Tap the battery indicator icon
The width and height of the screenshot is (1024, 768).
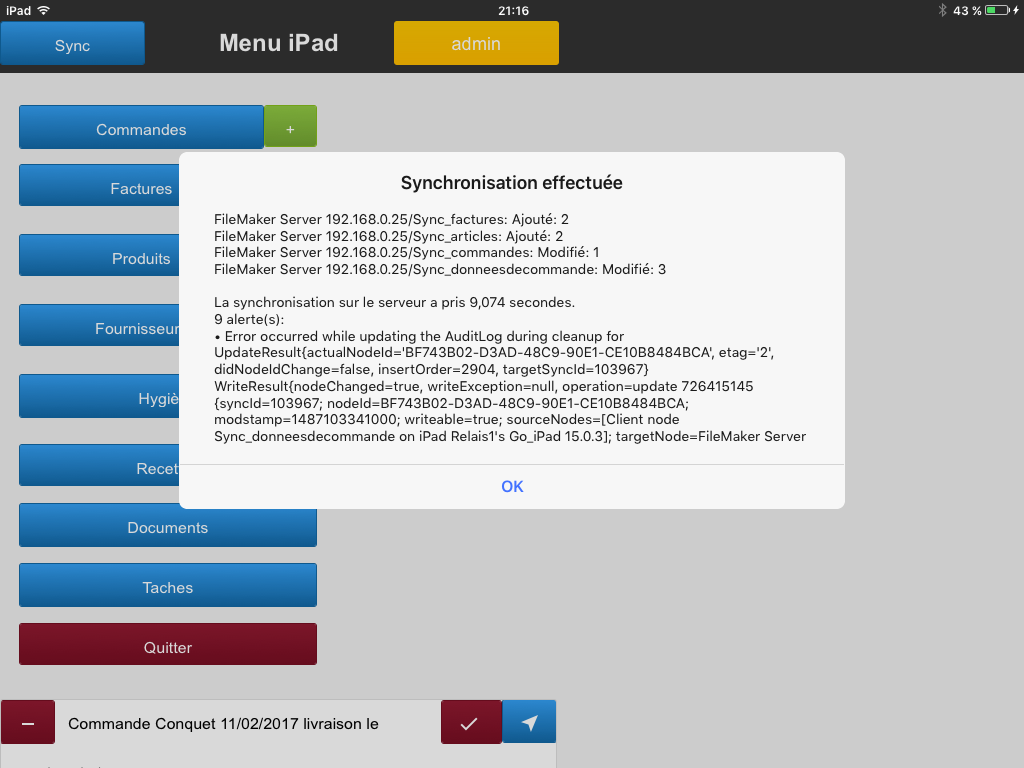997,10
